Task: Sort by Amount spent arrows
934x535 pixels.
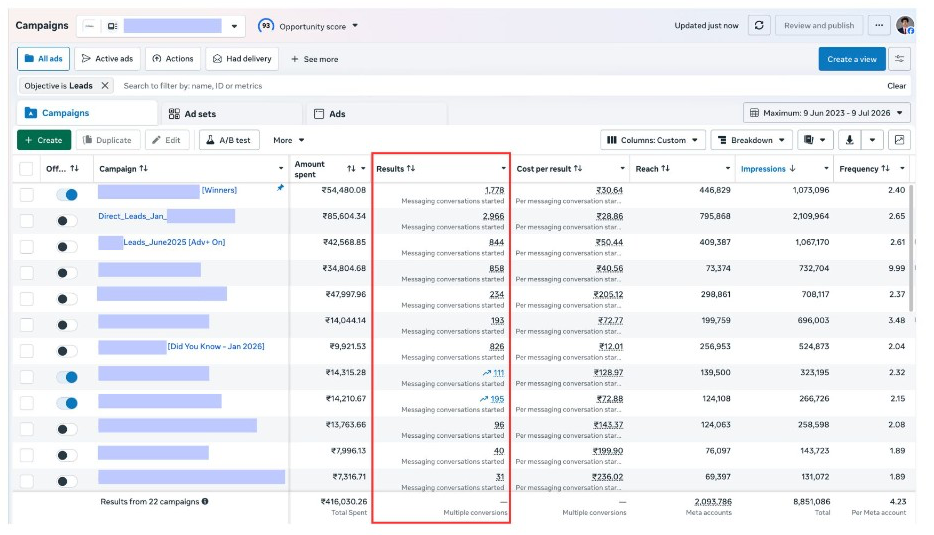Action: click(351, 169)
